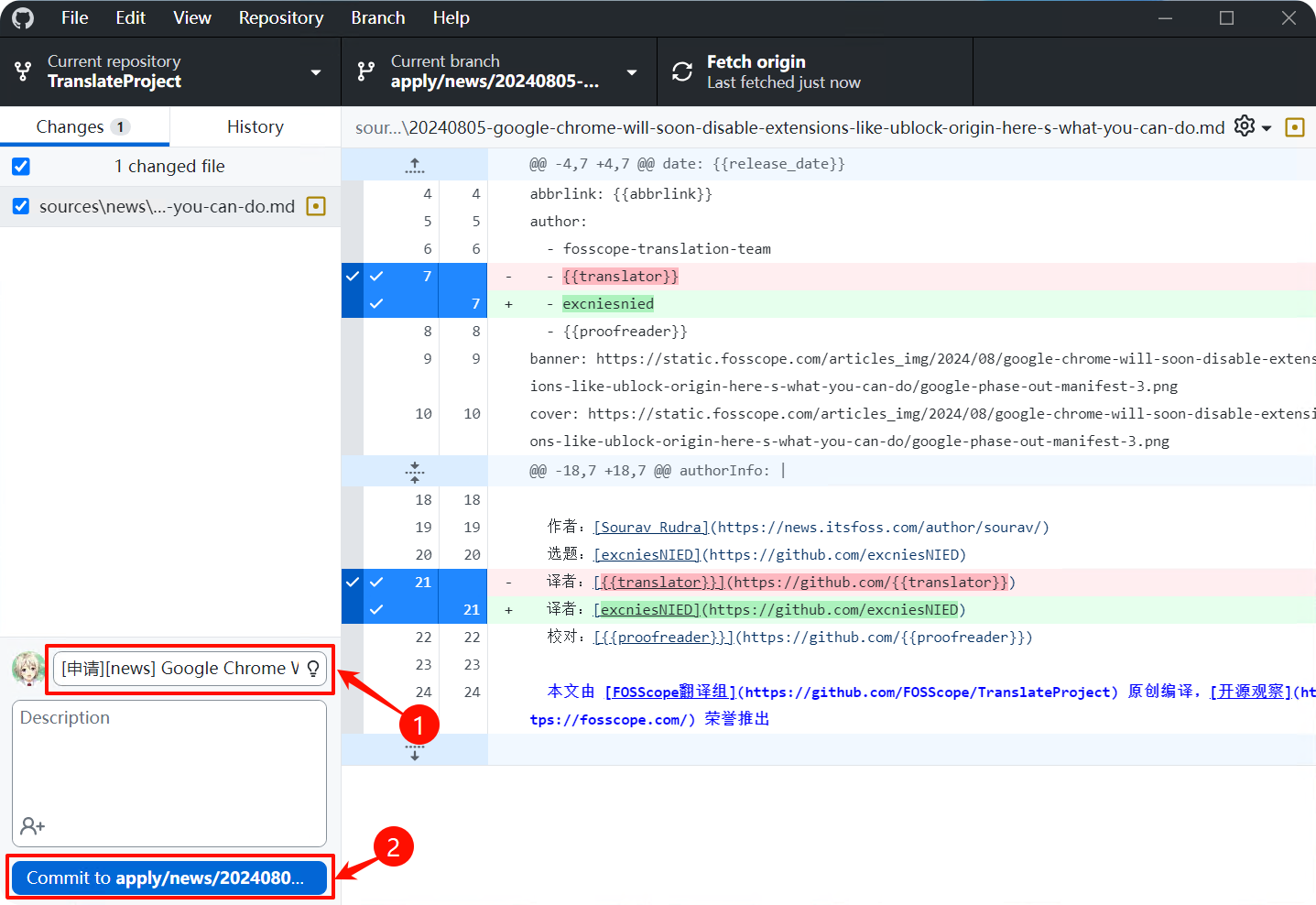
Task: Click the Fetch origin sync arrows icon
Action: (x=682, y=71)
